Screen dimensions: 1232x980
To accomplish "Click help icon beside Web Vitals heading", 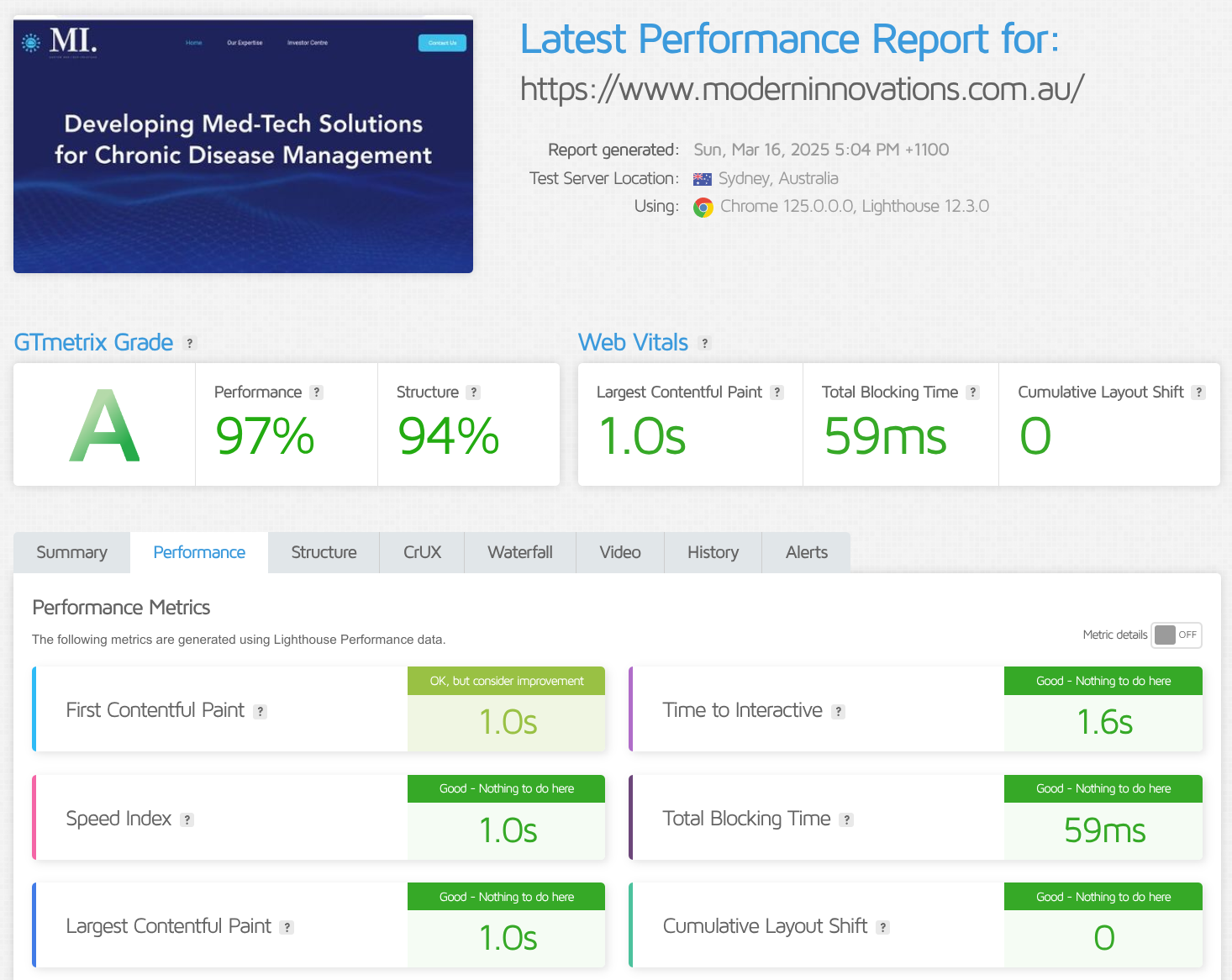I will tap(705, 343).
